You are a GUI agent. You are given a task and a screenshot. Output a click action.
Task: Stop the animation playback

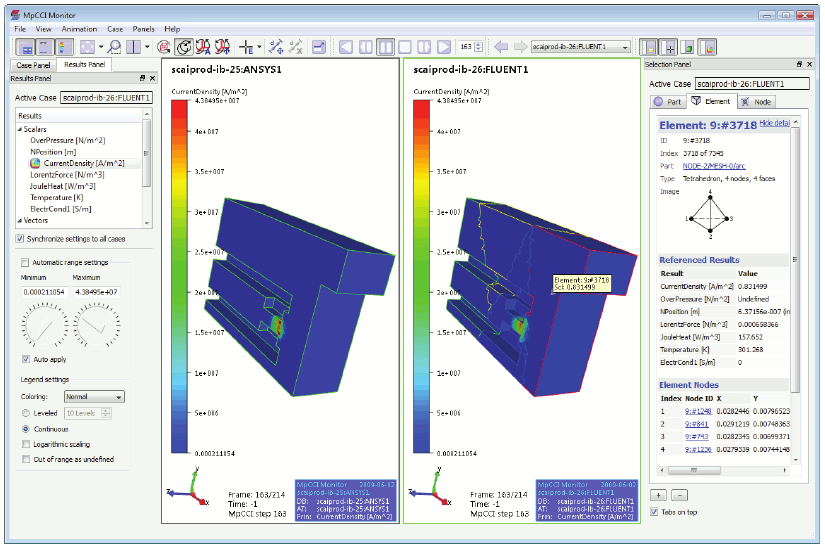click(x=405, y=47)
